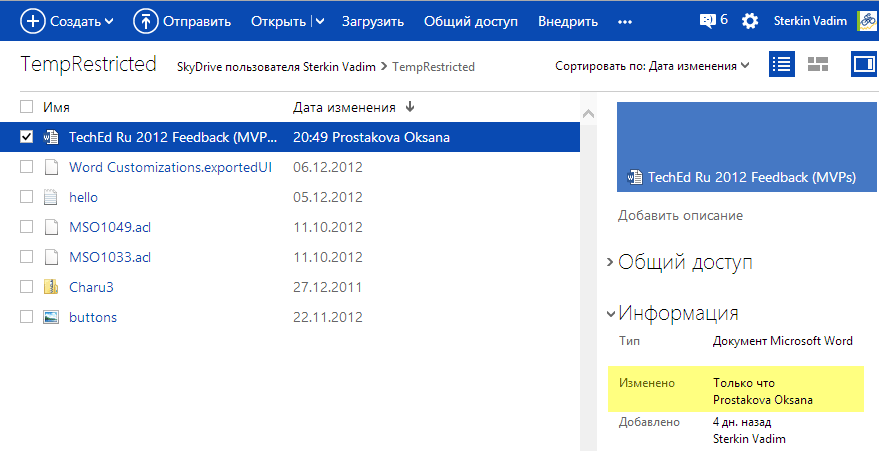Open the MSO1049.acl file link

(x=110, y=227)
